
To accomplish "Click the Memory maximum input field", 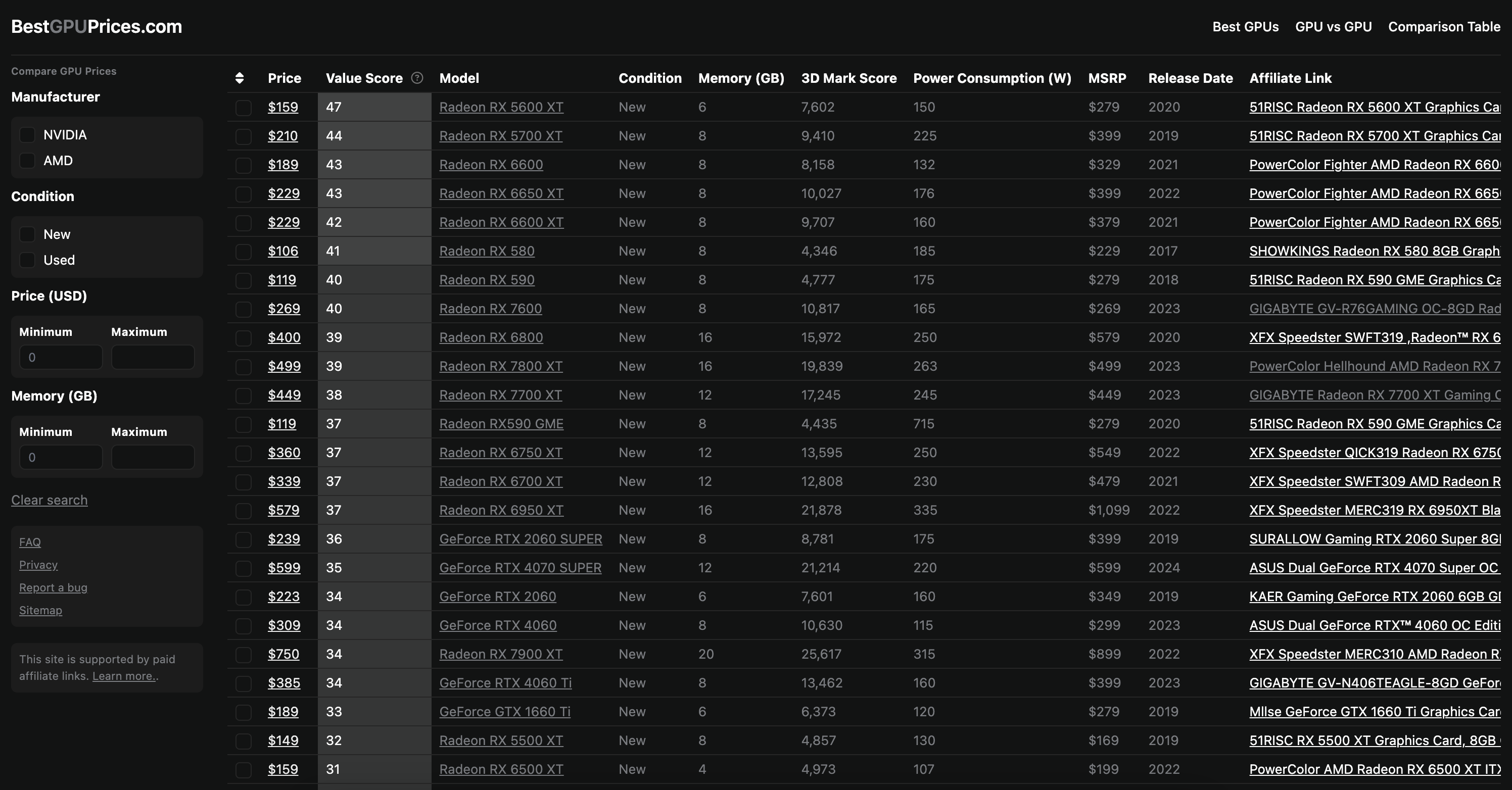I will click(153, 457).
